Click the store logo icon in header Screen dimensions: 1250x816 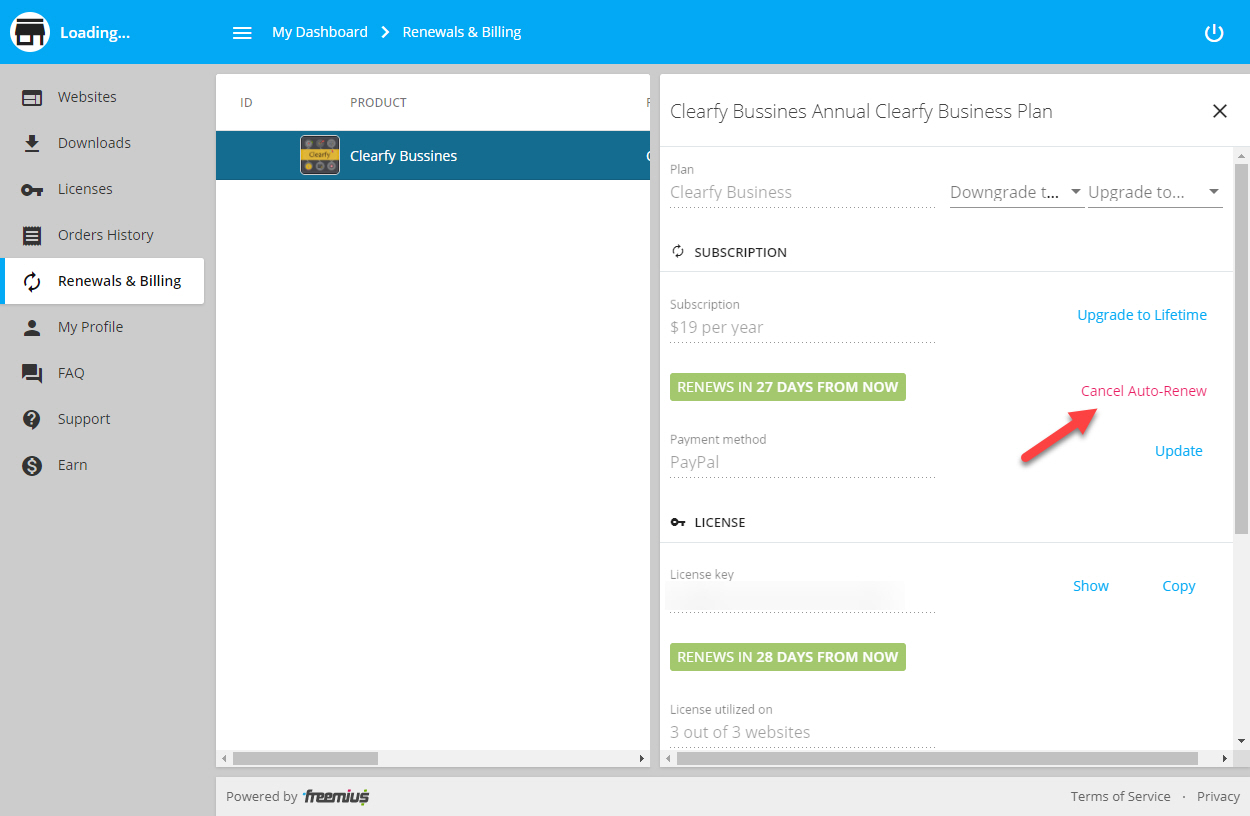click(x=30, y=32)
